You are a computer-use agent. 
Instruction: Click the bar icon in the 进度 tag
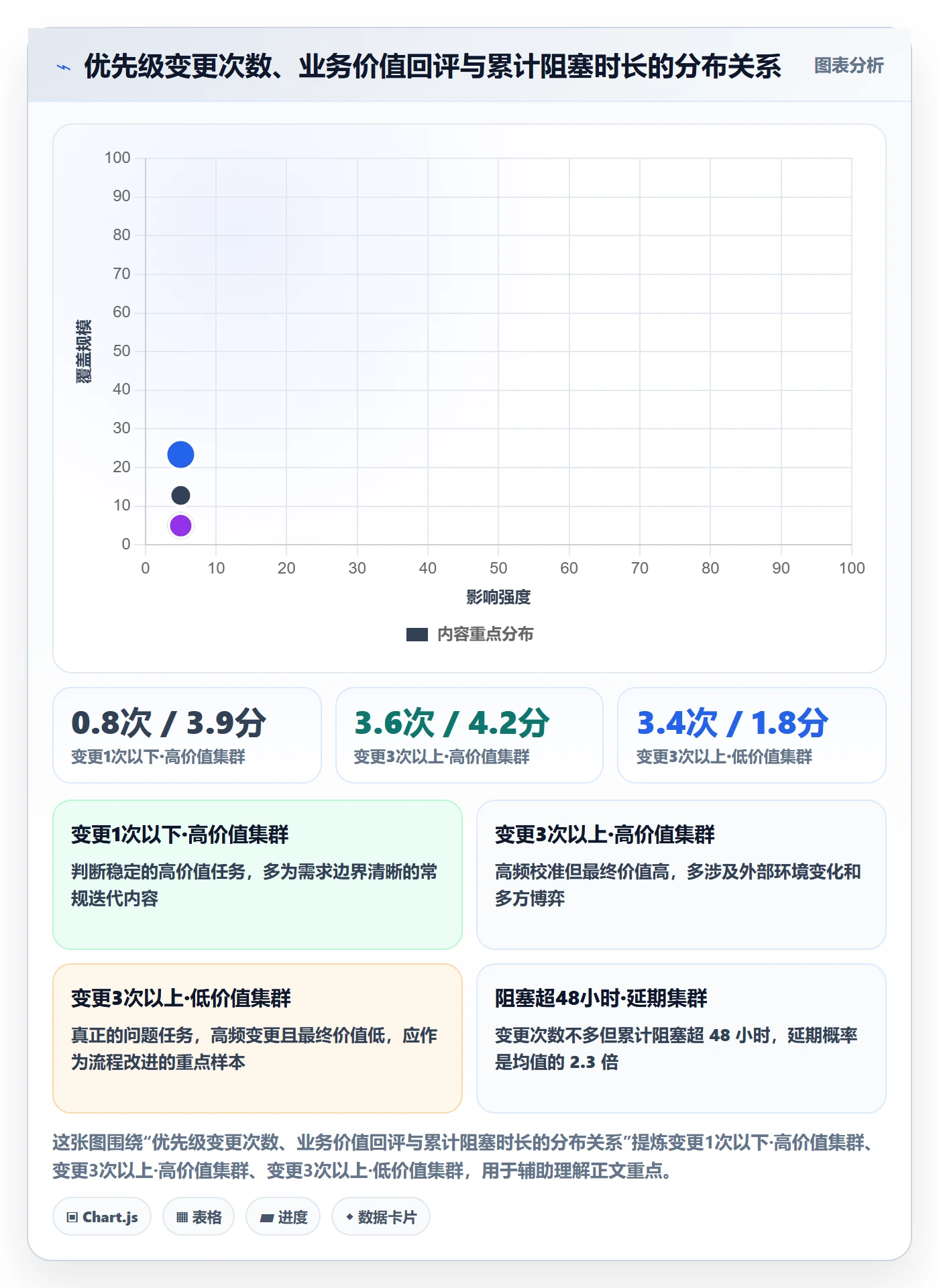point(266,1218)
